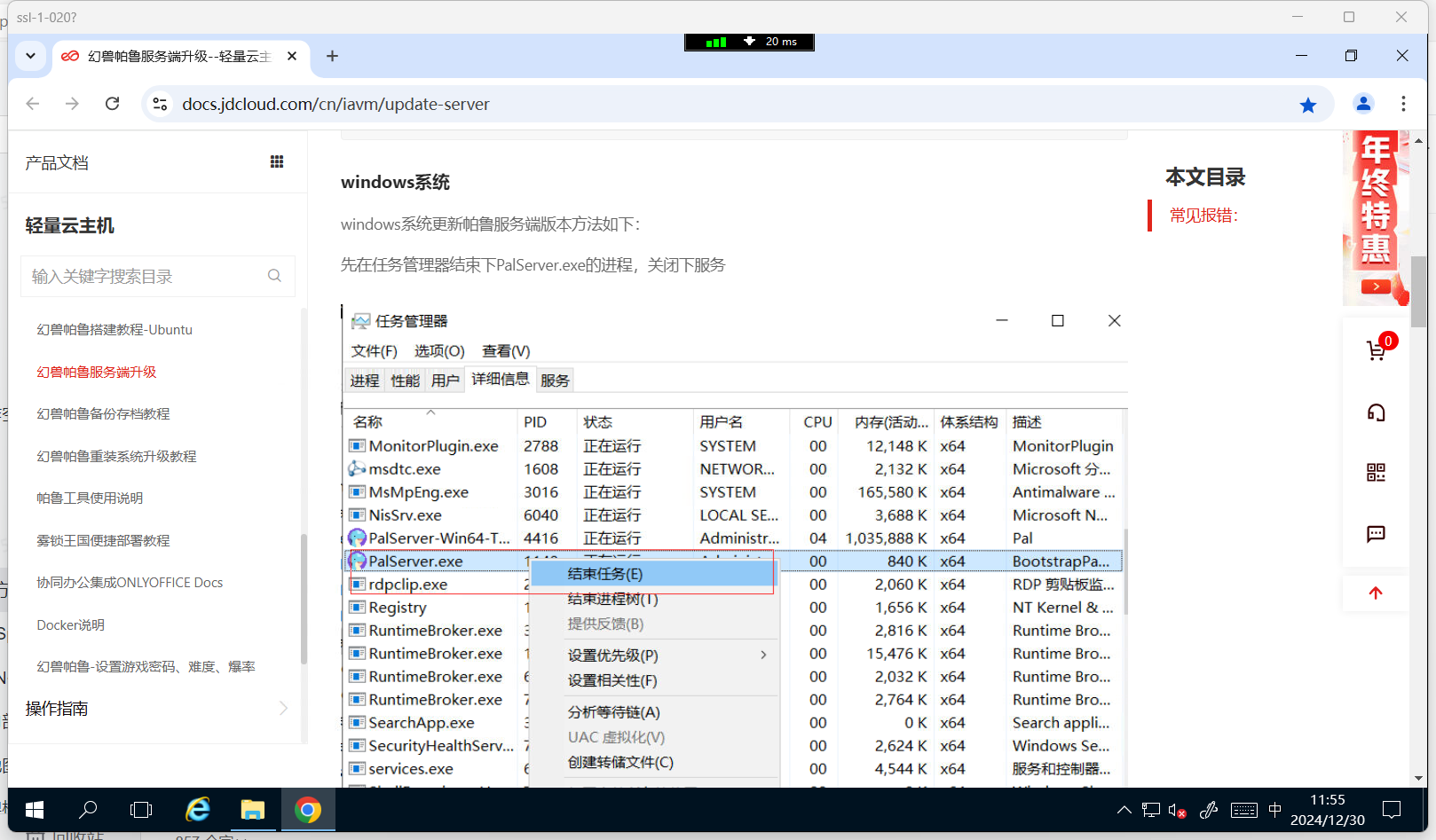The width and height of the screenshot is (1436, 840).
Task: Click the 年终特惠 promotional banner
Action: 1376,218
